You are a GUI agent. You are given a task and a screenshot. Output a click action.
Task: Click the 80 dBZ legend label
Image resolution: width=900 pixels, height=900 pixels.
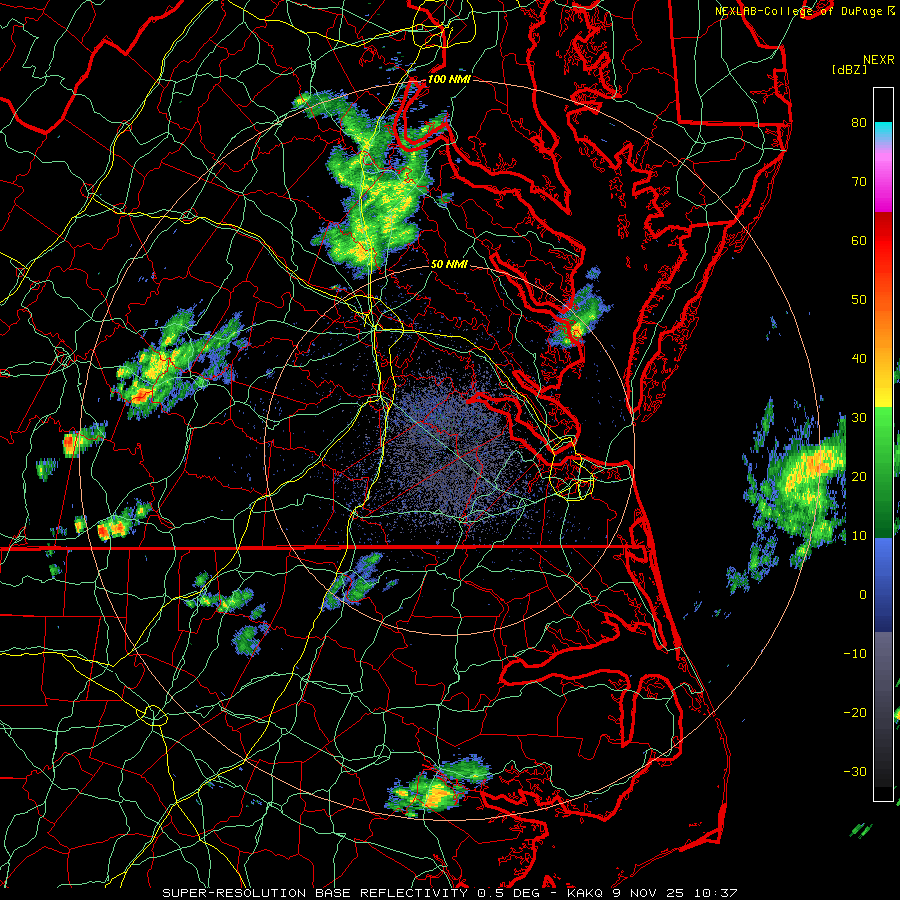click(x=859, y=122)
